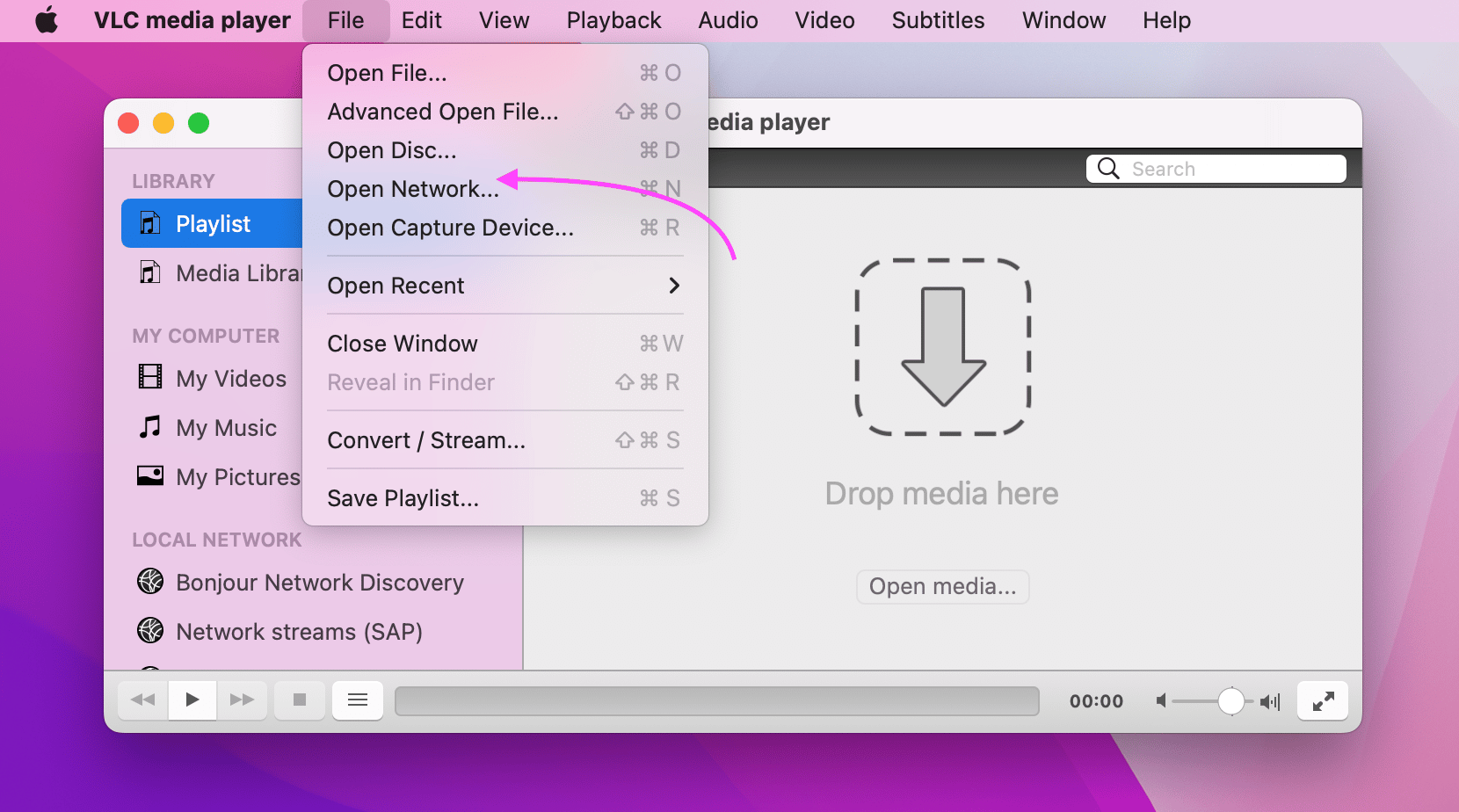Open My Music in sidebar
The height and width of the screenshot is (812, 1459).
click(x=226, y=427)
